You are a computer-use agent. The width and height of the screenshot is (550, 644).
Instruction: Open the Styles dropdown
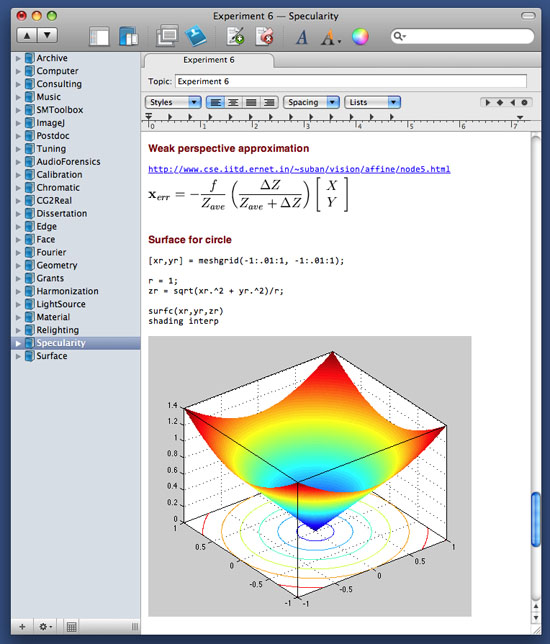coord(173,102)
